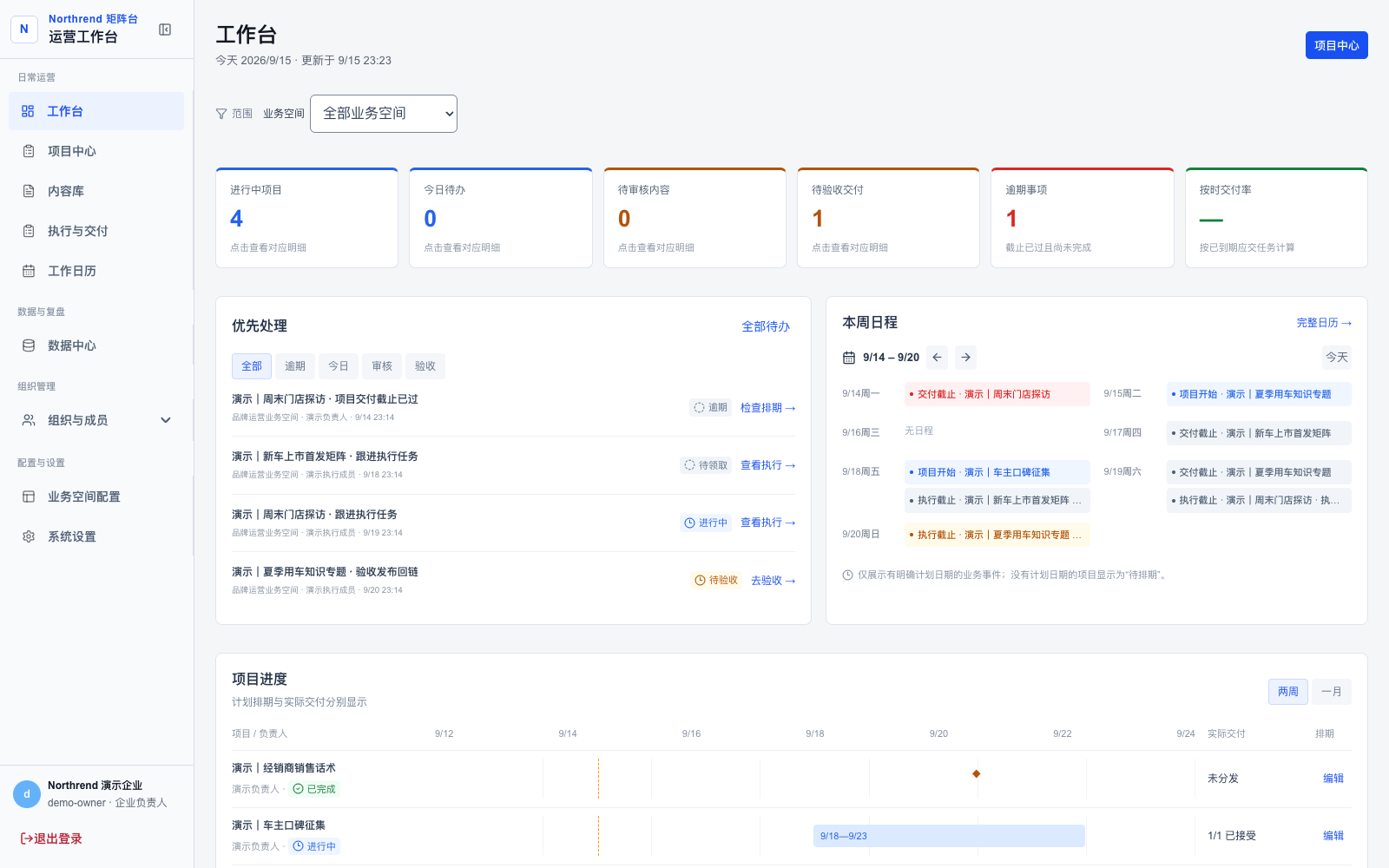Click the logout arrow icon beside 退出登录
Viewport: 1389px width, 868px height.
(x=26, y=838)
